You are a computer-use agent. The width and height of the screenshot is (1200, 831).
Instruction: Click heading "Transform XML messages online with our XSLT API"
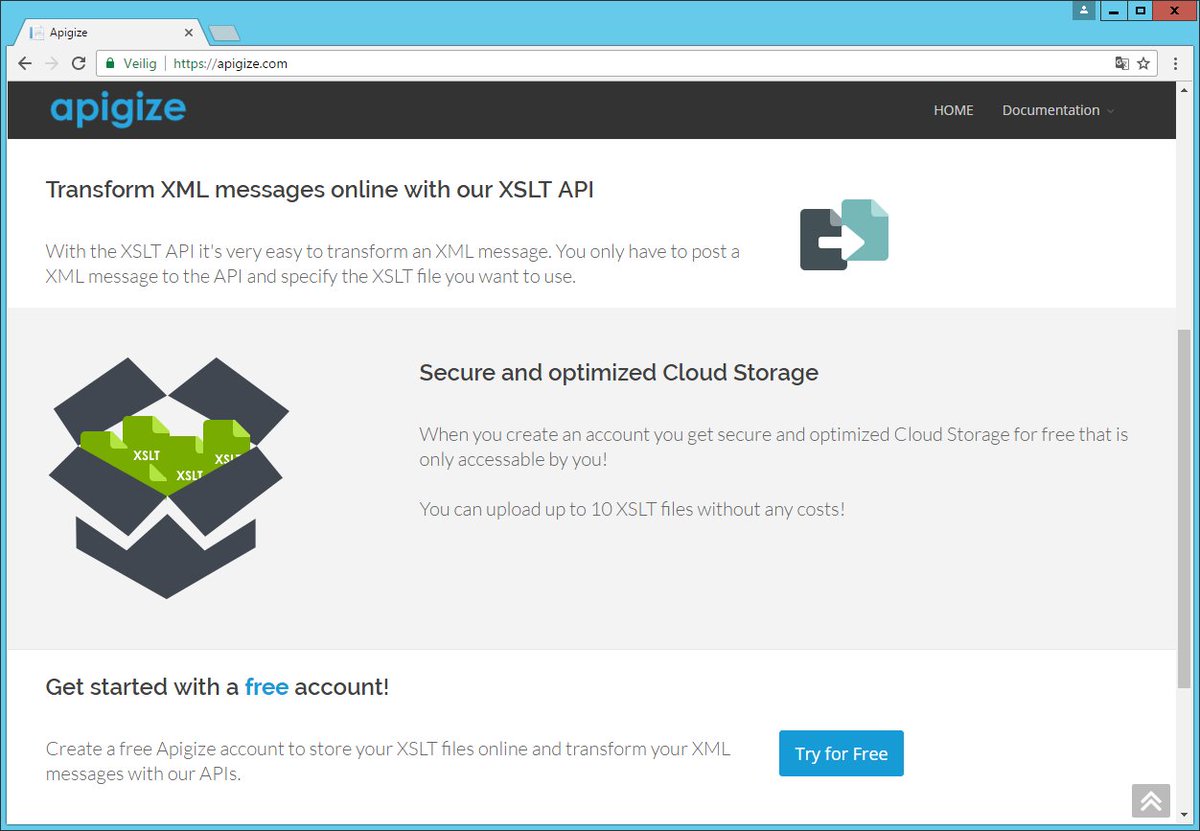[320, 189]
